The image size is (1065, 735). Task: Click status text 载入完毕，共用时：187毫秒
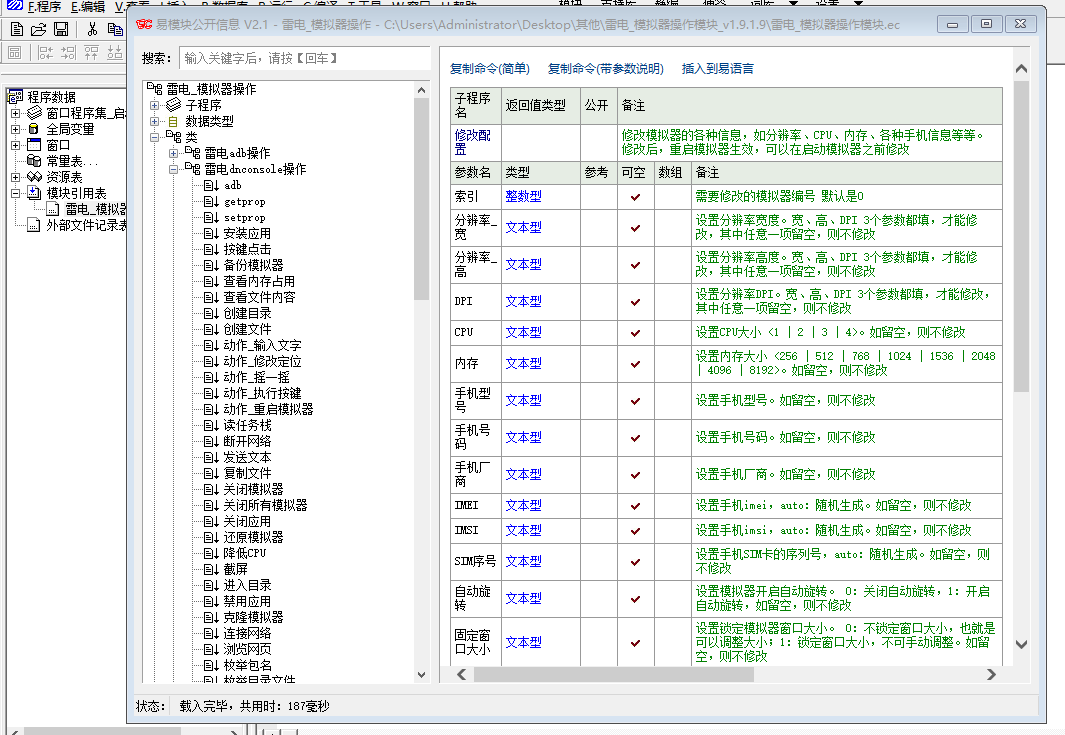tap(254, 706)
